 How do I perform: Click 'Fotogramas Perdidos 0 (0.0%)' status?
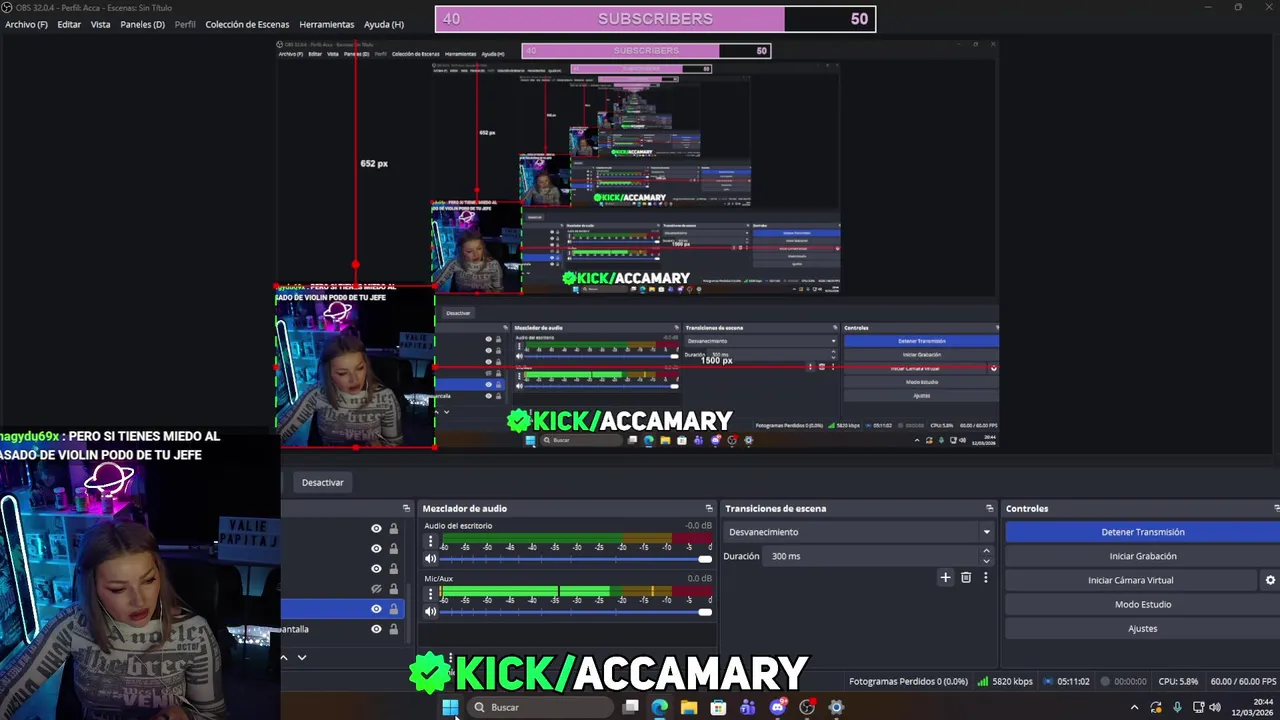pos(908,682)
